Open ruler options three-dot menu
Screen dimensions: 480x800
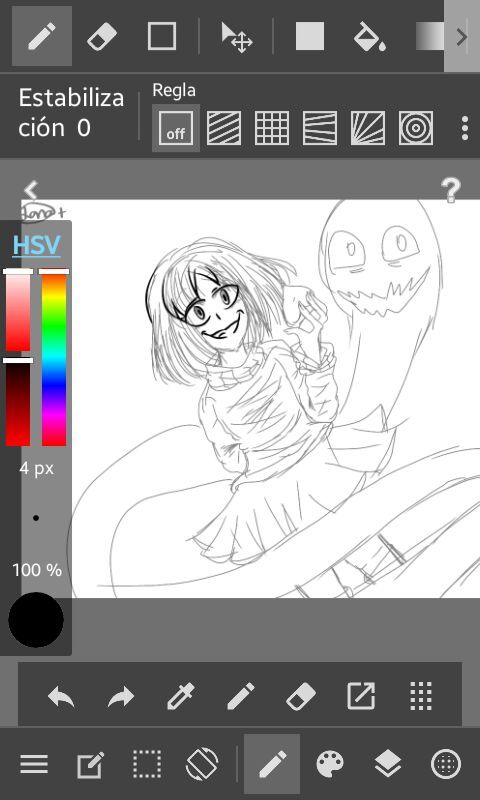tap(464, 128)
